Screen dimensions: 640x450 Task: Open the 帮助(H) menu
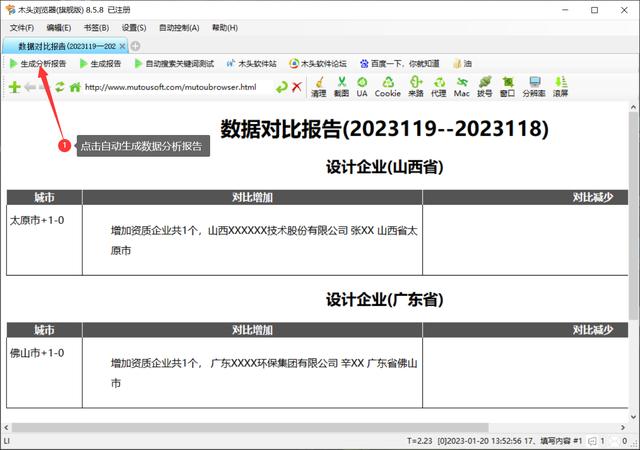pos(224,28)
